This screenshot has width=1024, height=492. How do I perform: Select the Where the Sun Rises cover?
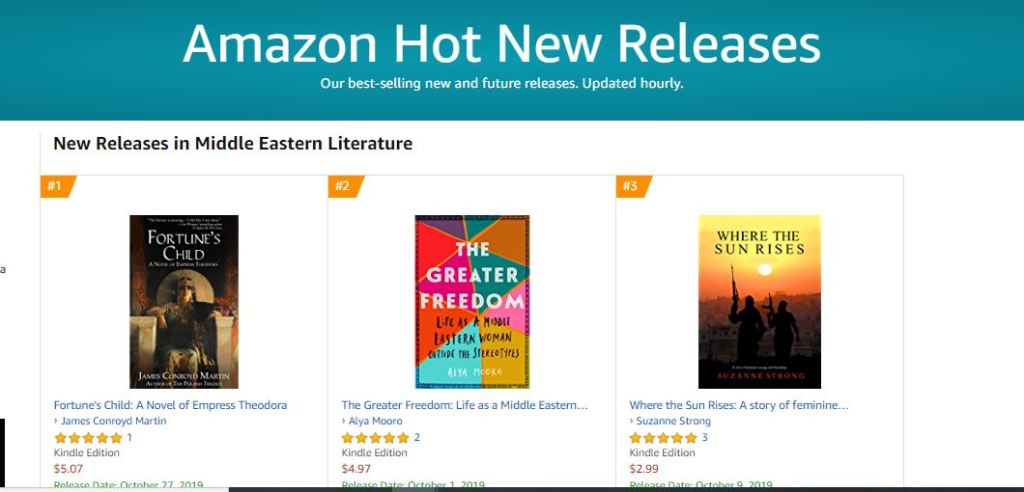click(x=759, y=301)
